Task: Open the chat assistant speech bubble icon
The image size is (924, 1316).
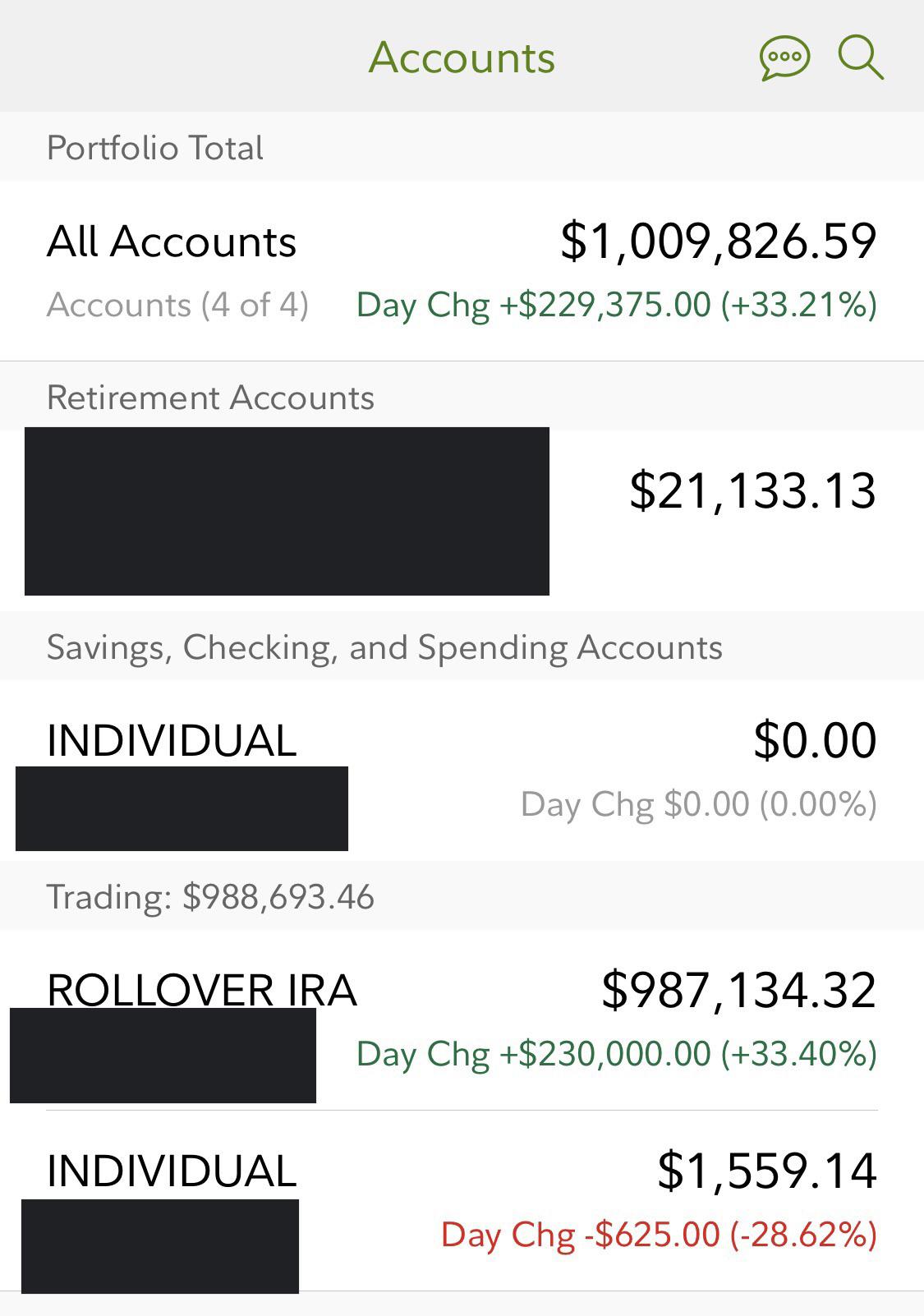Action: (x=784, y=59)
